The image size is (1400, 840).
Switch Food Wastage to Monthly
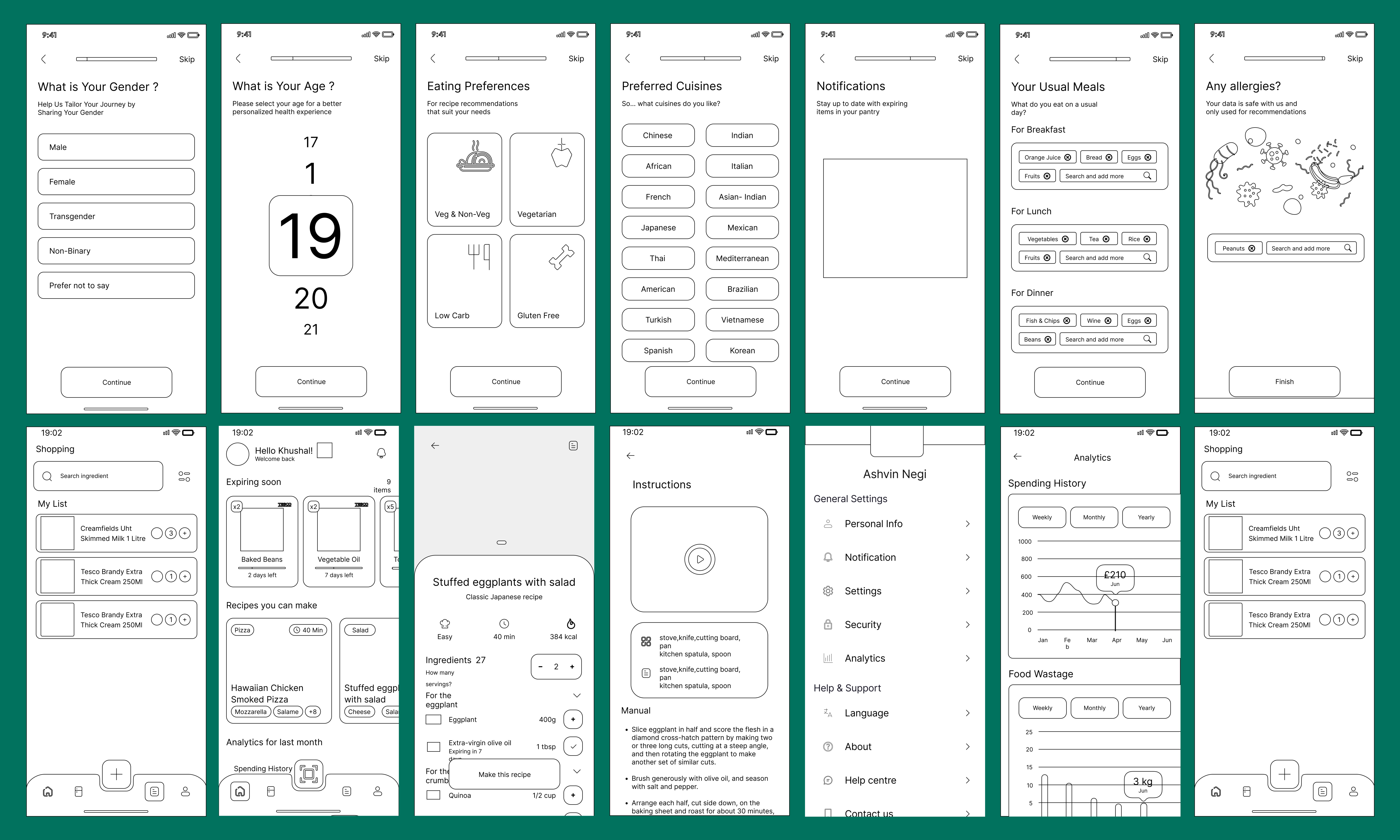1094,708
